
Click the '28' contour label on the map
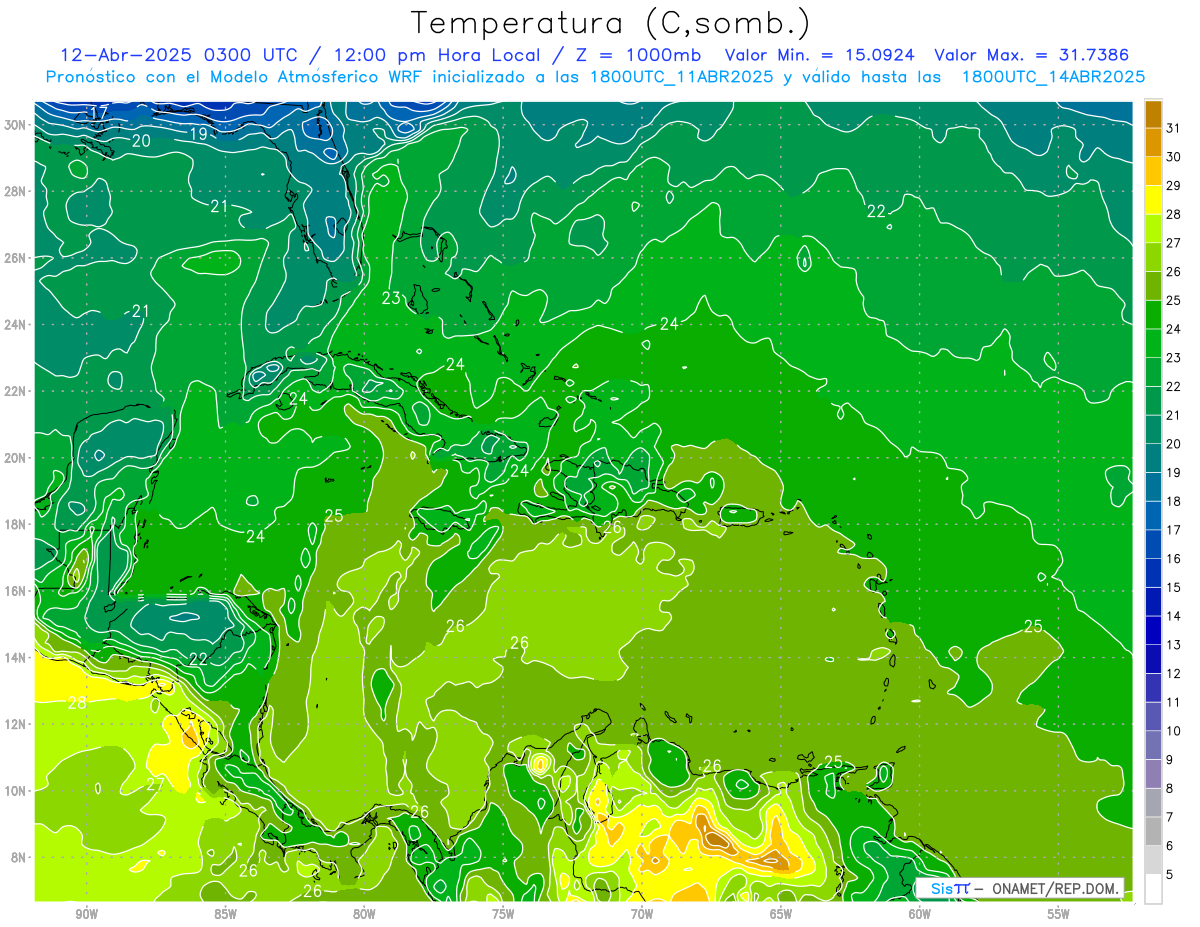coord(77,703)
